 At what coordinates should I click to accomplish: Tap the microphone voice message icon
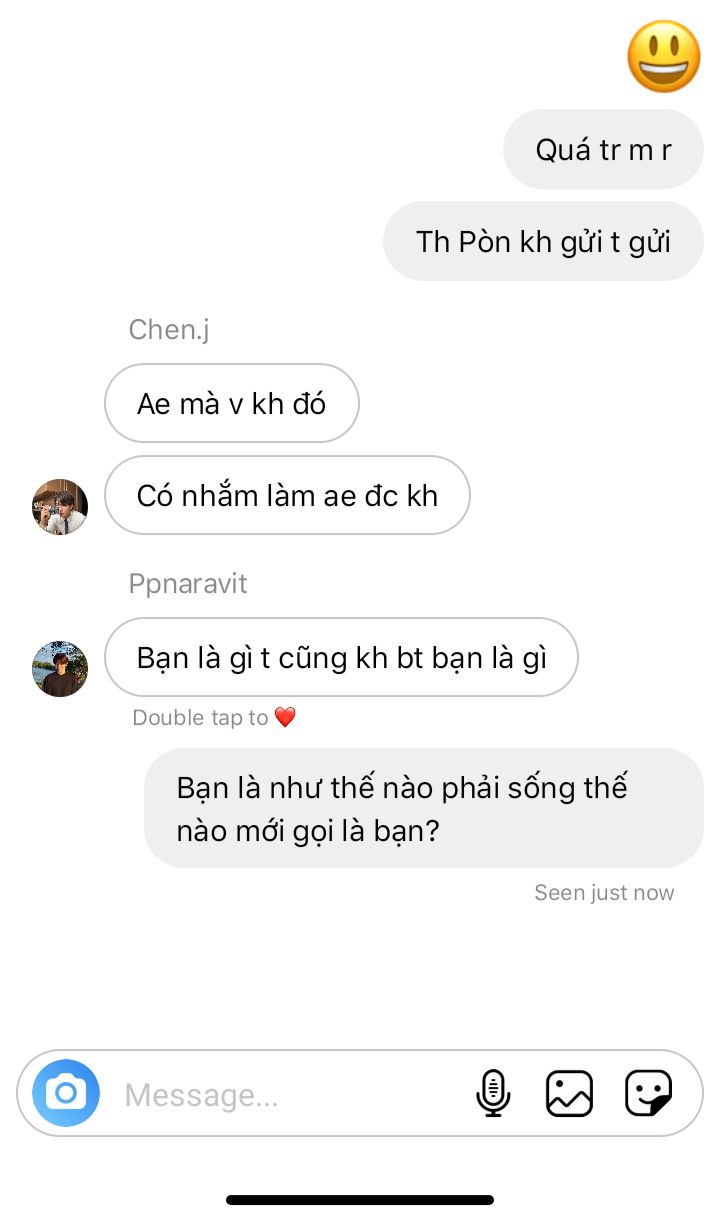[x=493, y=1093]
